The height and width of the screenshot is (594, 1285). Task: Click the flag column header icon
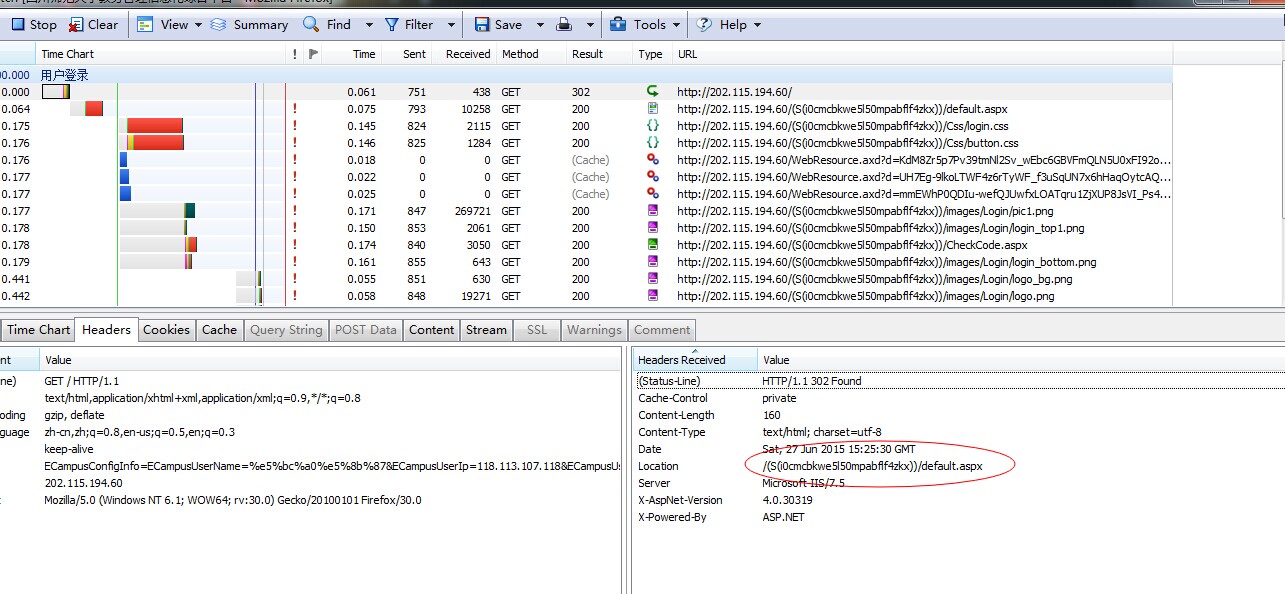(313, 54)
